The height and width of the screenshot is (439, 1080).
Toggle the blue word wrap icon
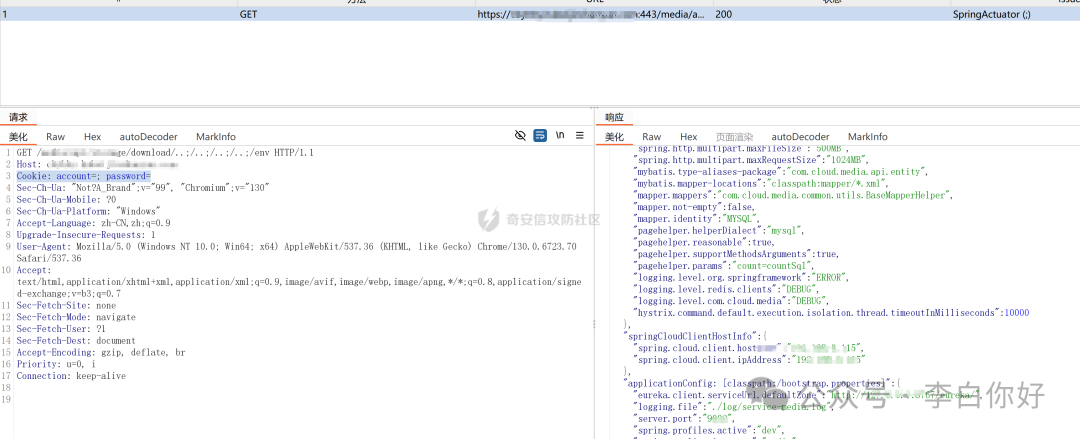pos(540,135)
